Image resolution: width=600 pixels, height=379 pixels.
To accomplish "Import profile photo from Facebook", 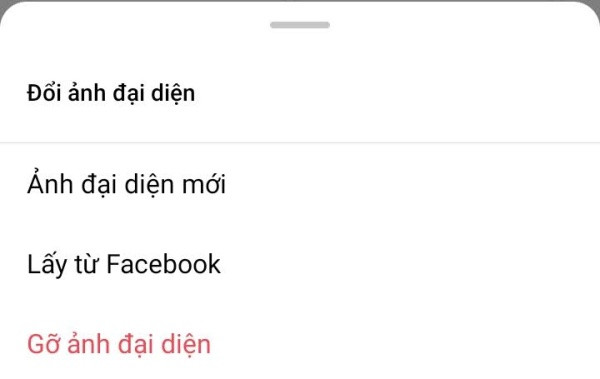I will pos(300,264).
